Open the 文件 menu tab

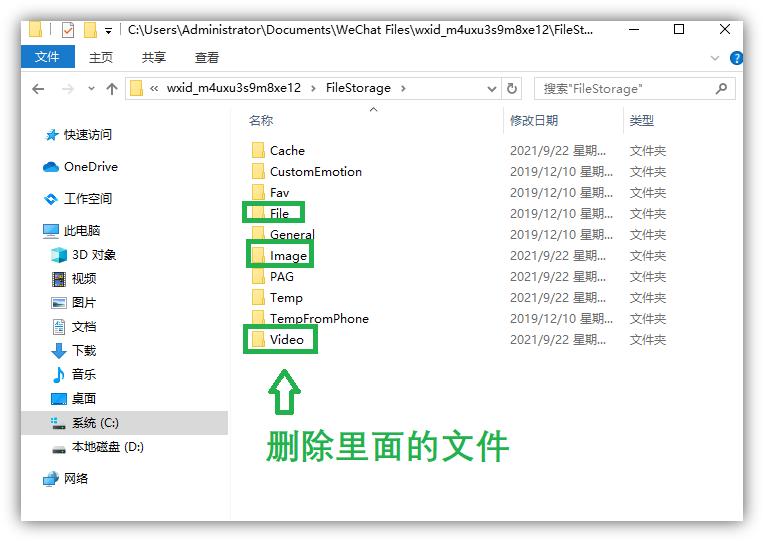pos(47,57)
